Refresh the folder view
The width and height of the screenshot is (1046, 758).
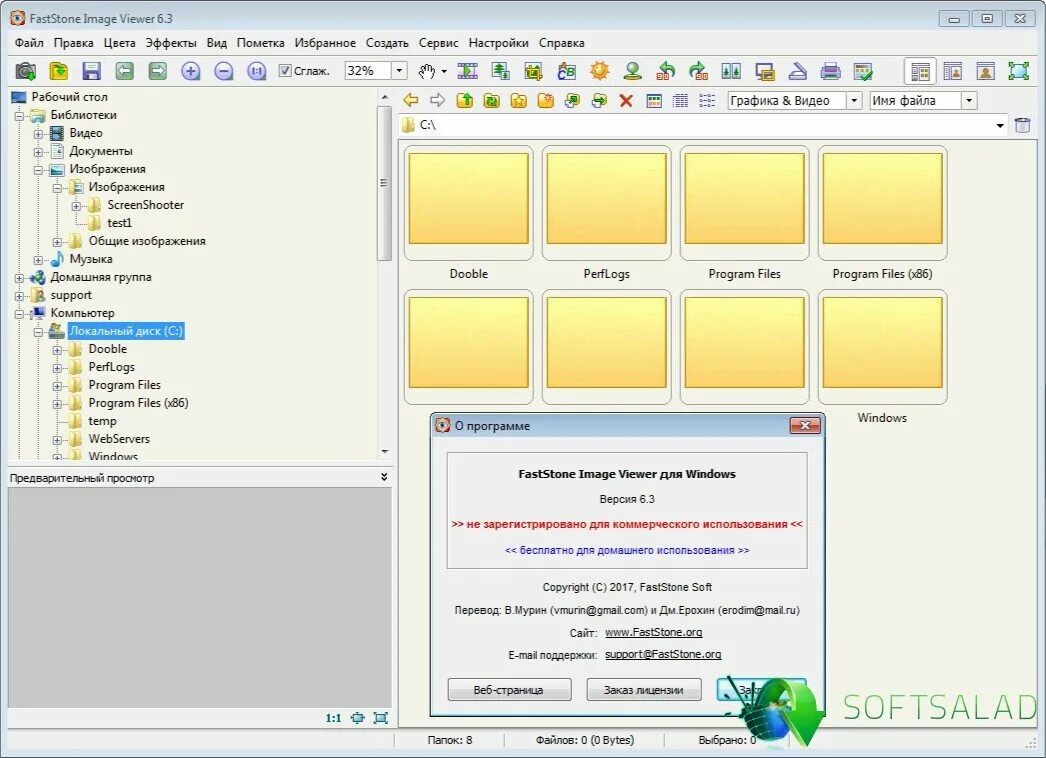click(492, 101)
